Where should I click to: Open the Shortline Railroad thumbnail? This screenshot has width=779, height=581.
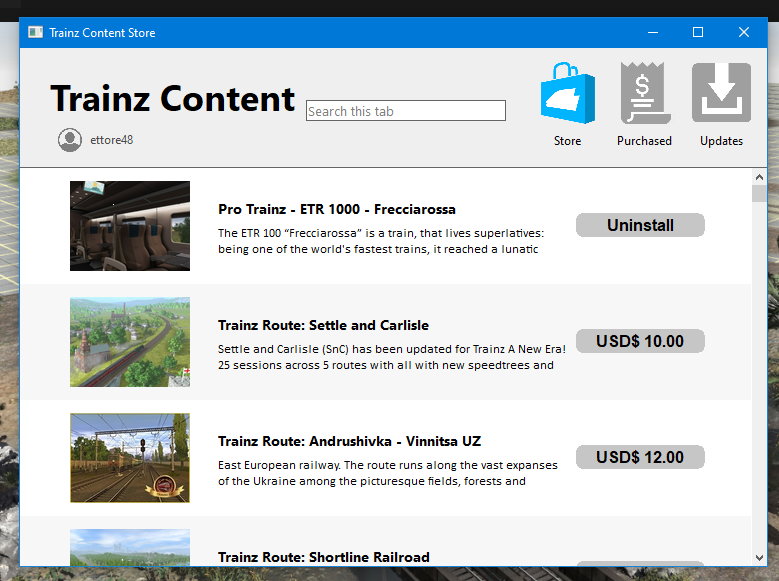click(130, 547)
